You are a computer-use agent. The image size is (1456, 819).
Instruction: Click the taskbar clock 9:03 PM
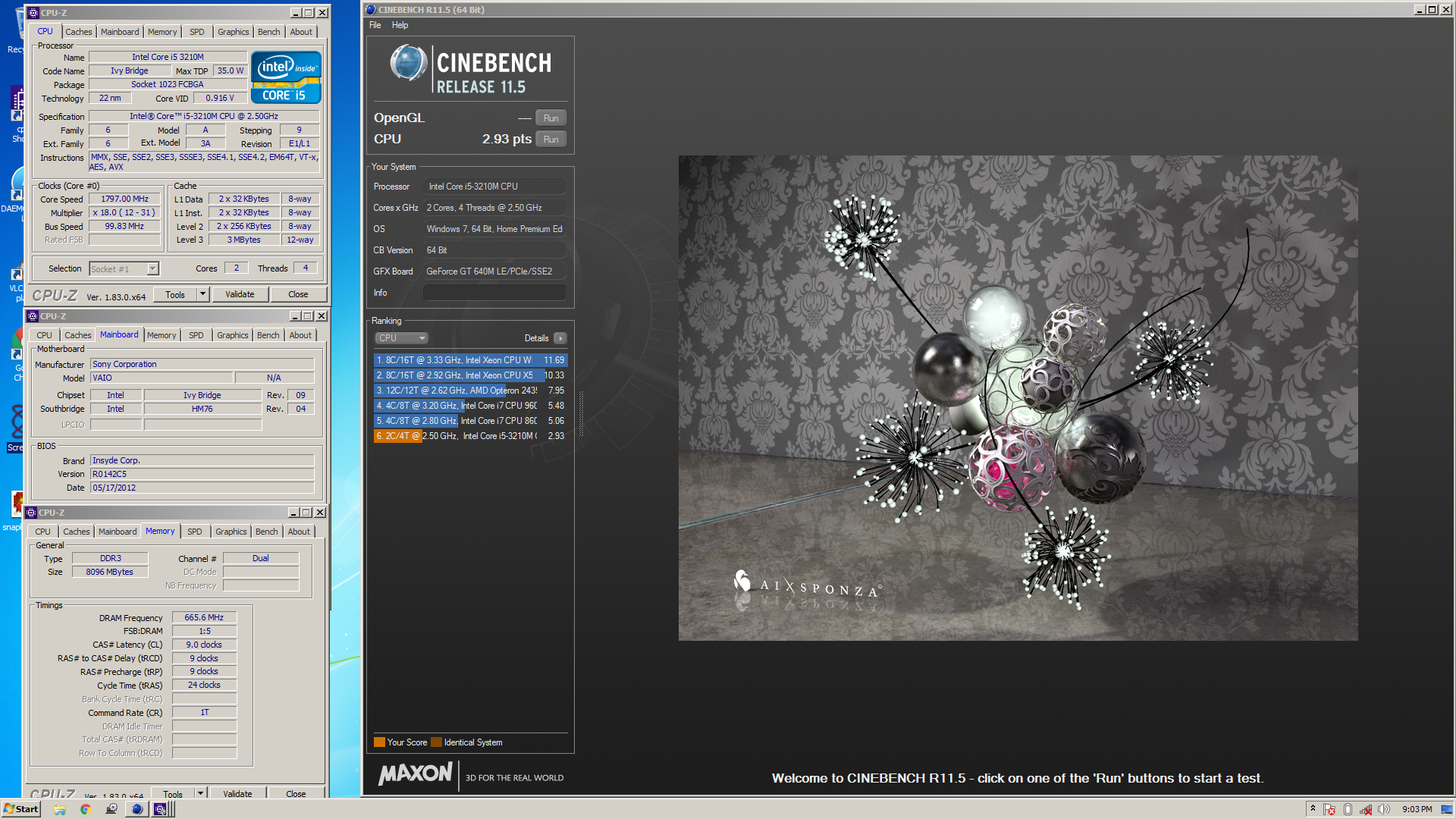pos(1417,809)
